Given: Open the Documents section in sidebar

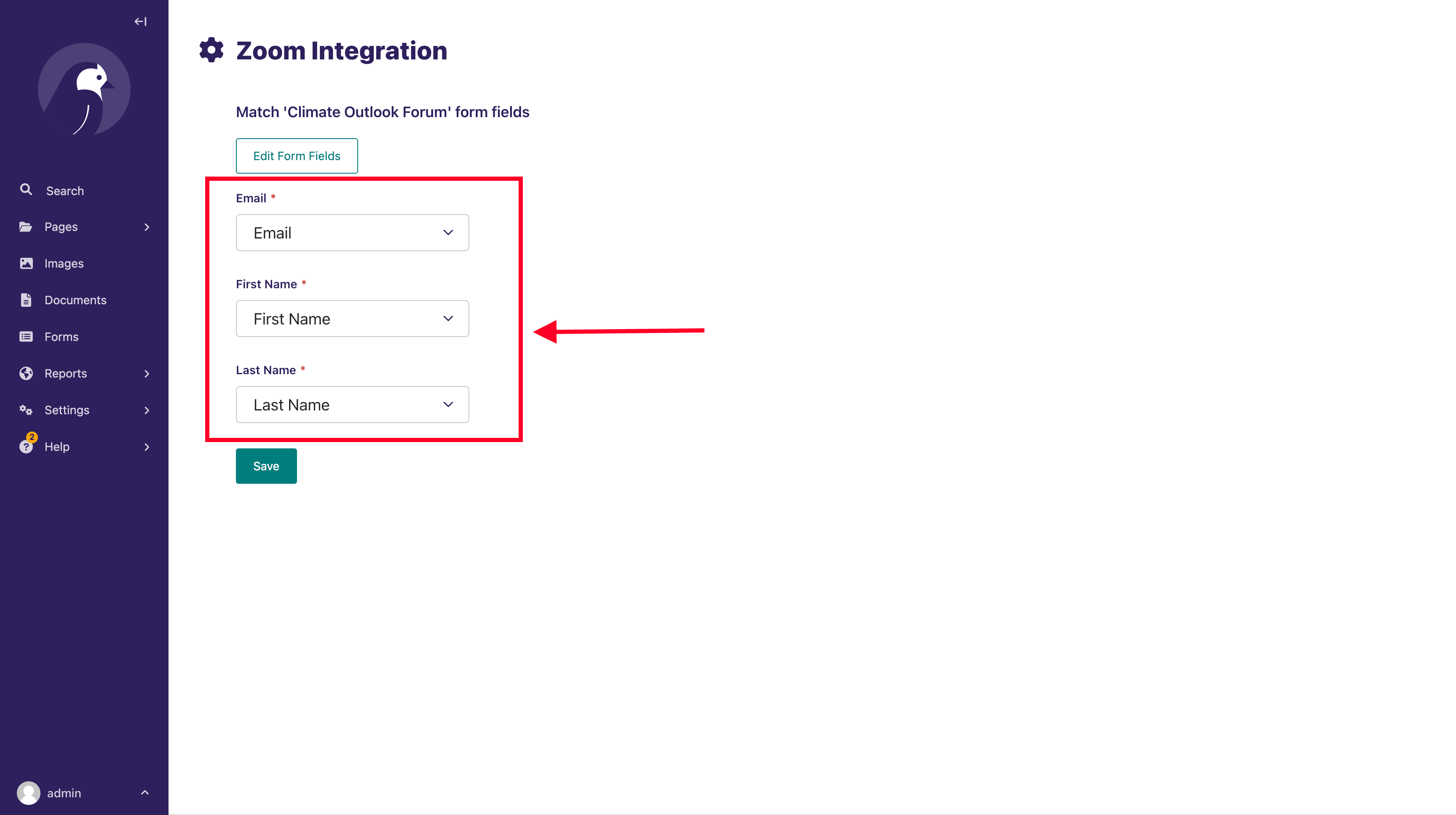Looking at the screenshot, I should pos(75,299).
